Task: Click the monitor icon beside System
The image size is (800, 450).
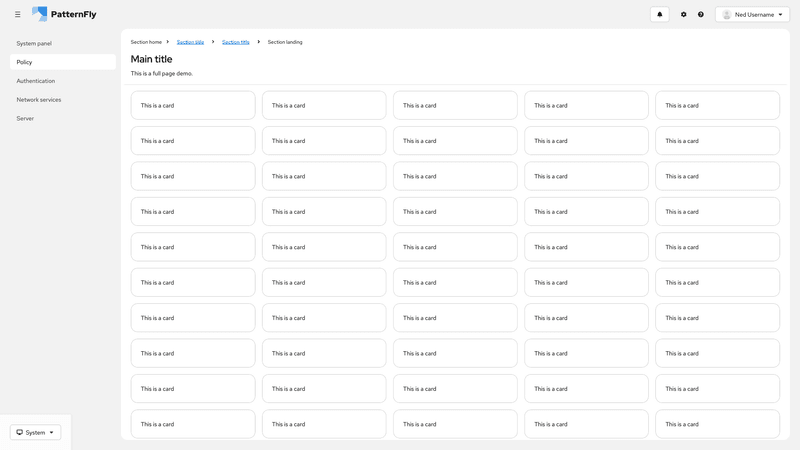Action: (20, 432)
